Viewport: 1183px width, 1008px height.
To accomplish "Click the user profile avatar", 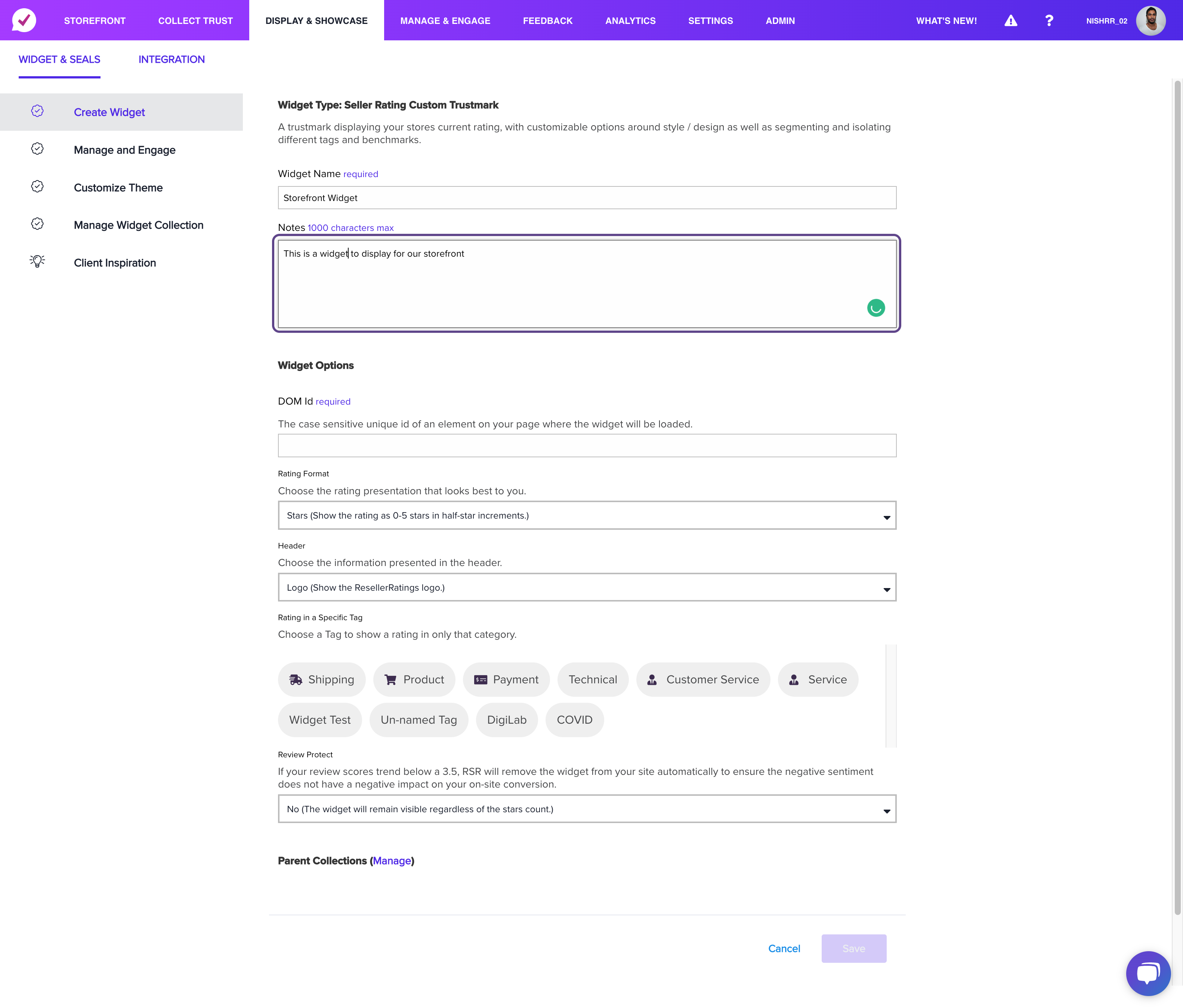I will 1150,21.
